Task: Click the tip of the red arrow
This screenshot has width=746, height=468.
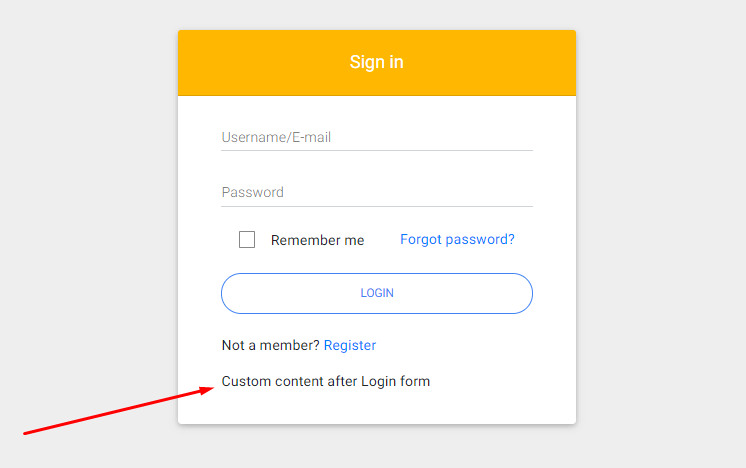Action: [211, 388]
